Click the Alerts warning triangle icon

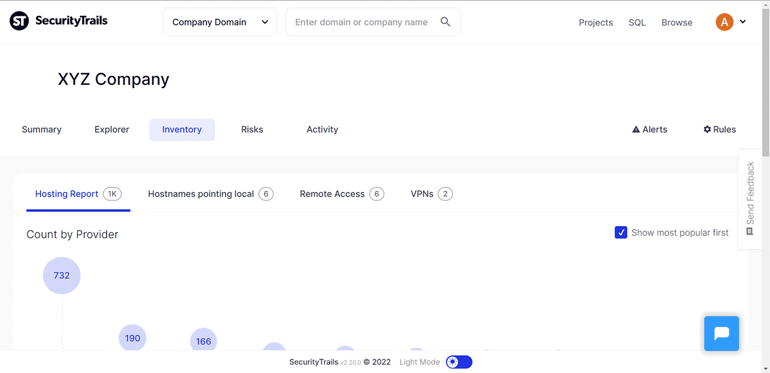pos(636,130)
